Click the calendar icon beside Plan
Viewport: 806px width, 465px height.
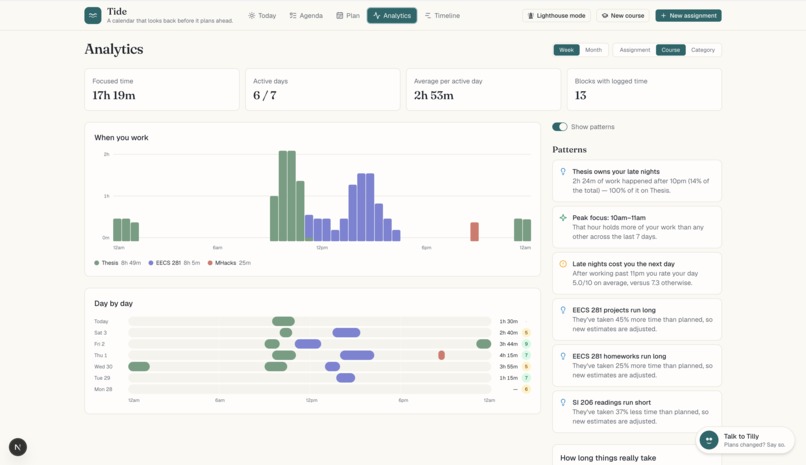click(339, 15)
